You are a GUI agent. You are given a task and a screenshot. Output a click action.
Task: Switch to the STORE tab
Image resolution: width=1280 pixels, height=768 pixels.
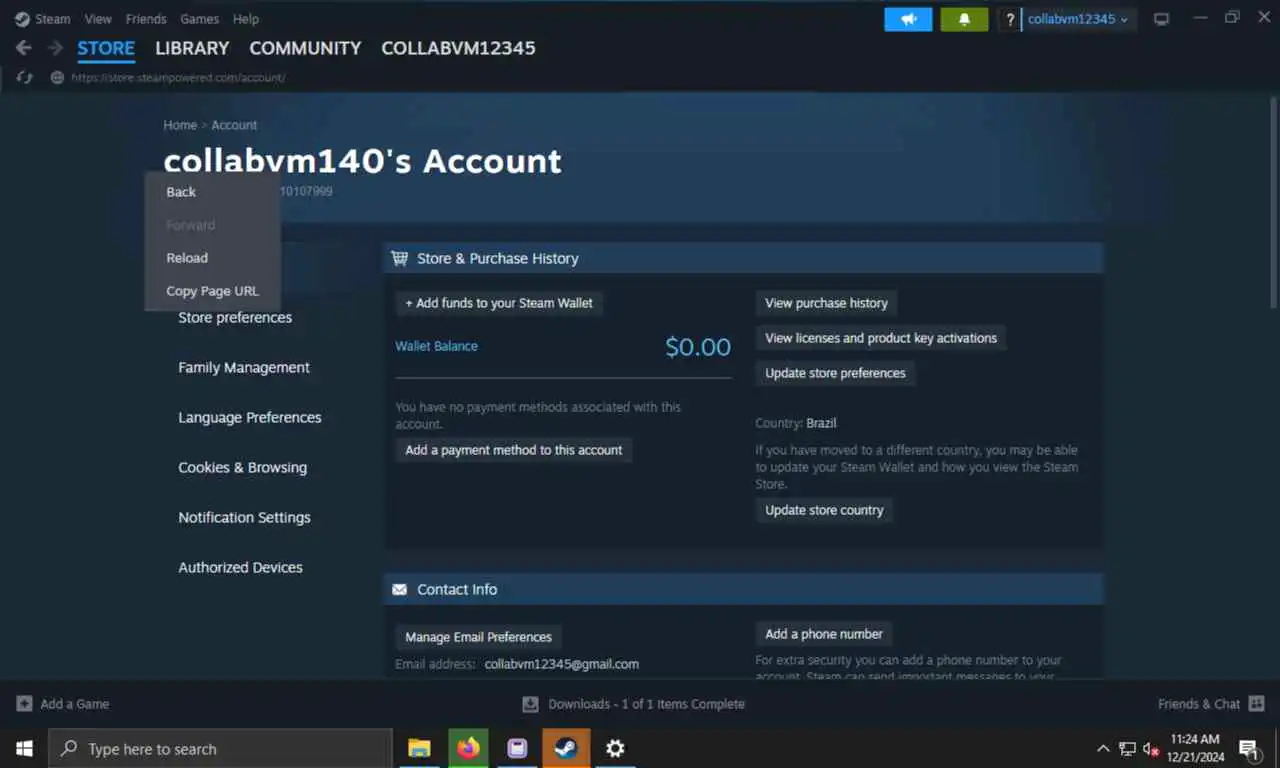(x=106, y=48)
